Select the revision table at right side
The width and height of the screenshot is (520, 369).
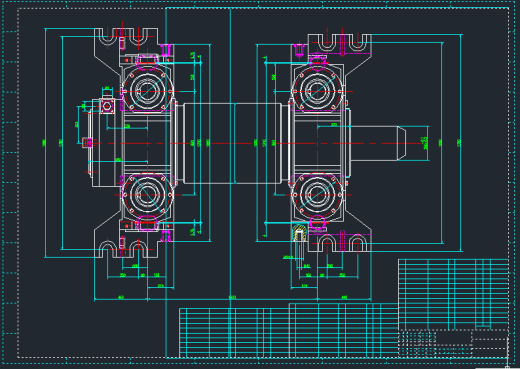[453, 295]
